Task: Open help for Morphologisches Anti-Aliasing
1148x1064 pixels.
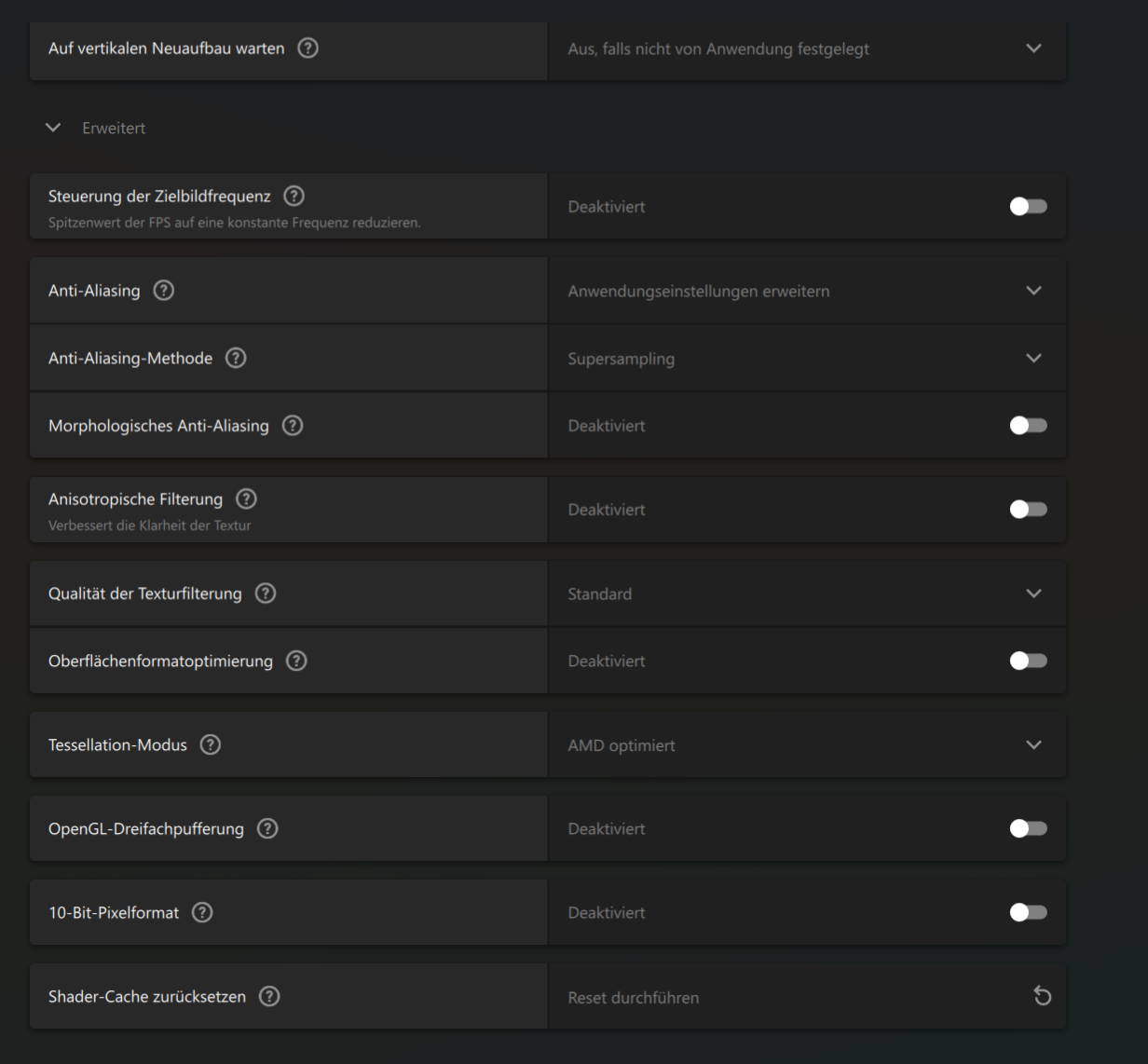Action: 293,426
